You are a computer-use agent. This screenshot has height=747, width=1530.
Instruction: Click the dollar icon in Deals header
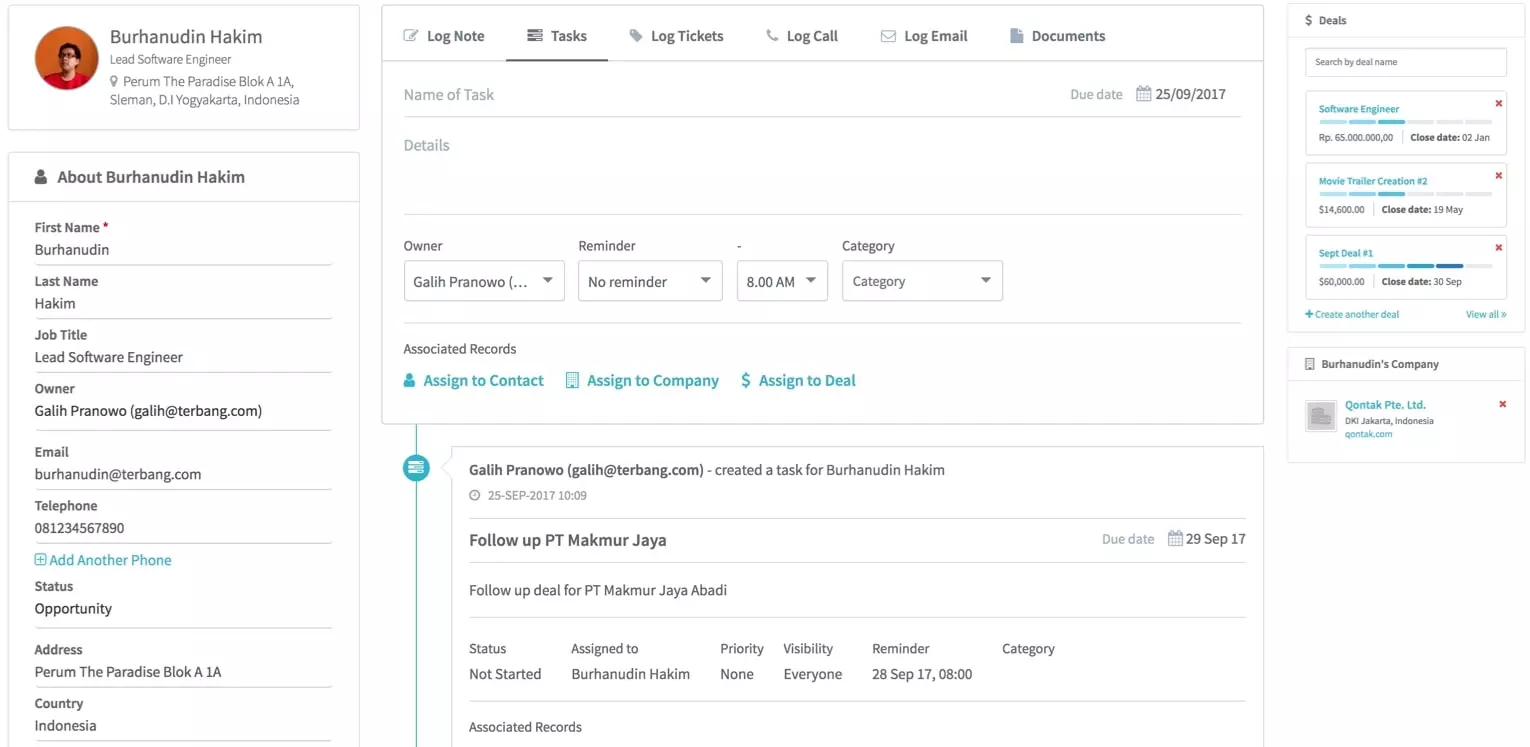point(1309,20)
